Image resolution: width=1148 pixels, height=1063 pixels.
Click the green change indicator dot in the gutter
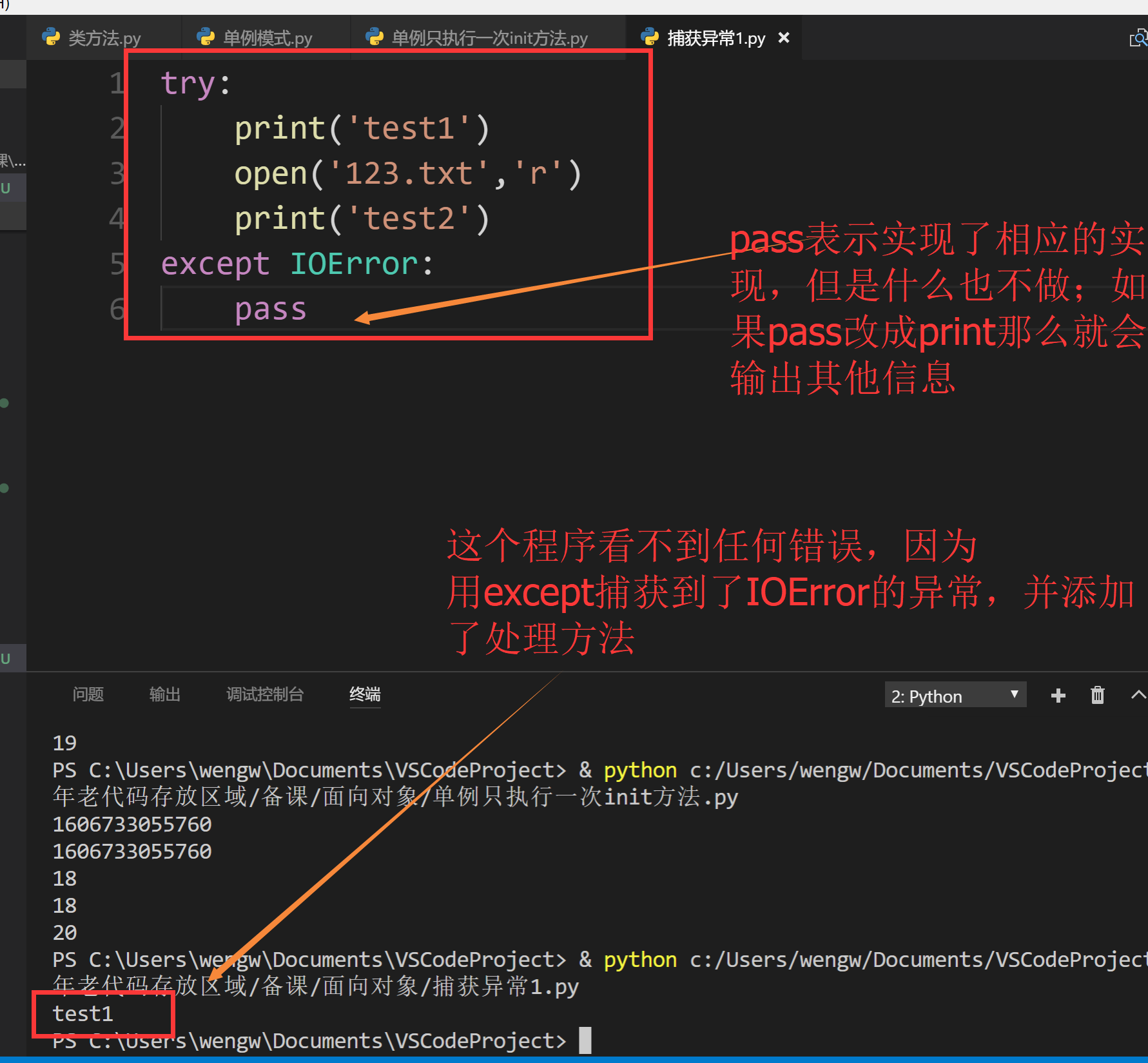[5, 403]
